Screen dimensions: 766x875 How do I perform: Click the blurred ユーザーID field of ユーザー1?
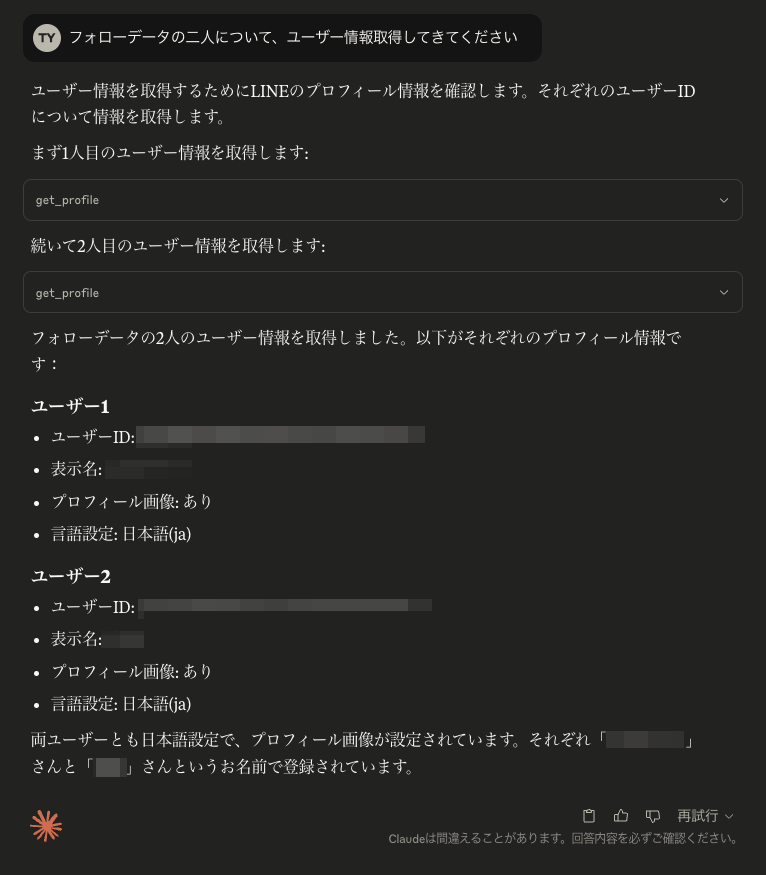click(283, 435)
